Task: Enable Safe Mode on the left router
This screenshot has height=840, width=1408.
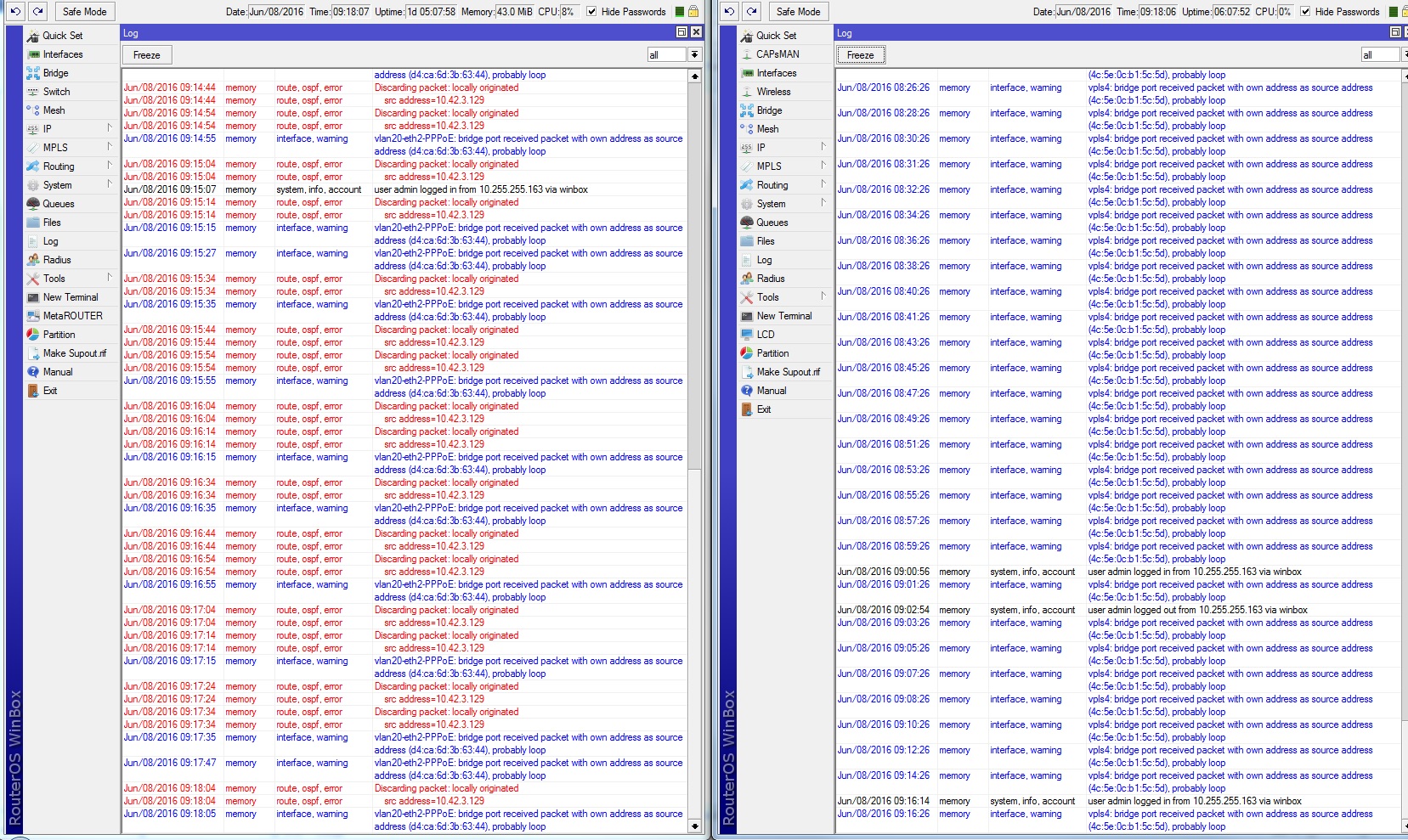Action: click(84, 11)
